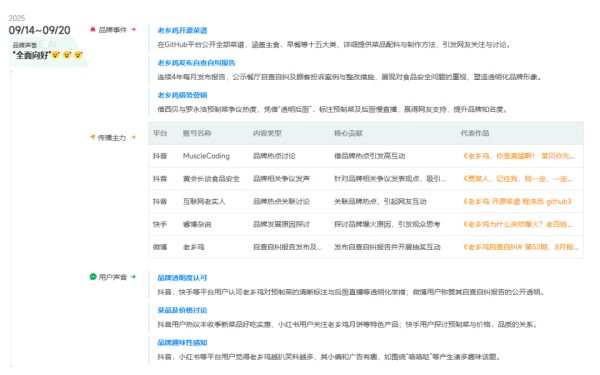Click the 品牌热点关联讨论 content type cell
Viewport: 600px width, 375px height.
pyautogui.click(x=281, y=202)
